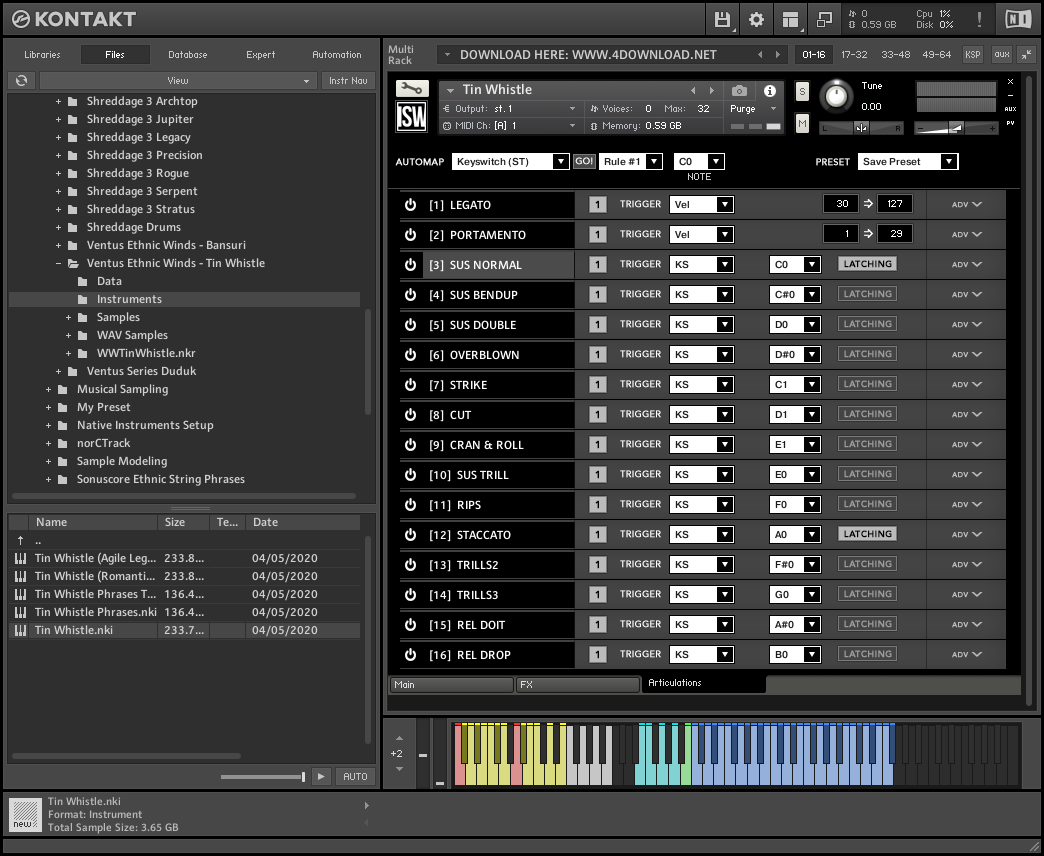
Task: Click the ISW instrument logo
Action: pos(411,116)
